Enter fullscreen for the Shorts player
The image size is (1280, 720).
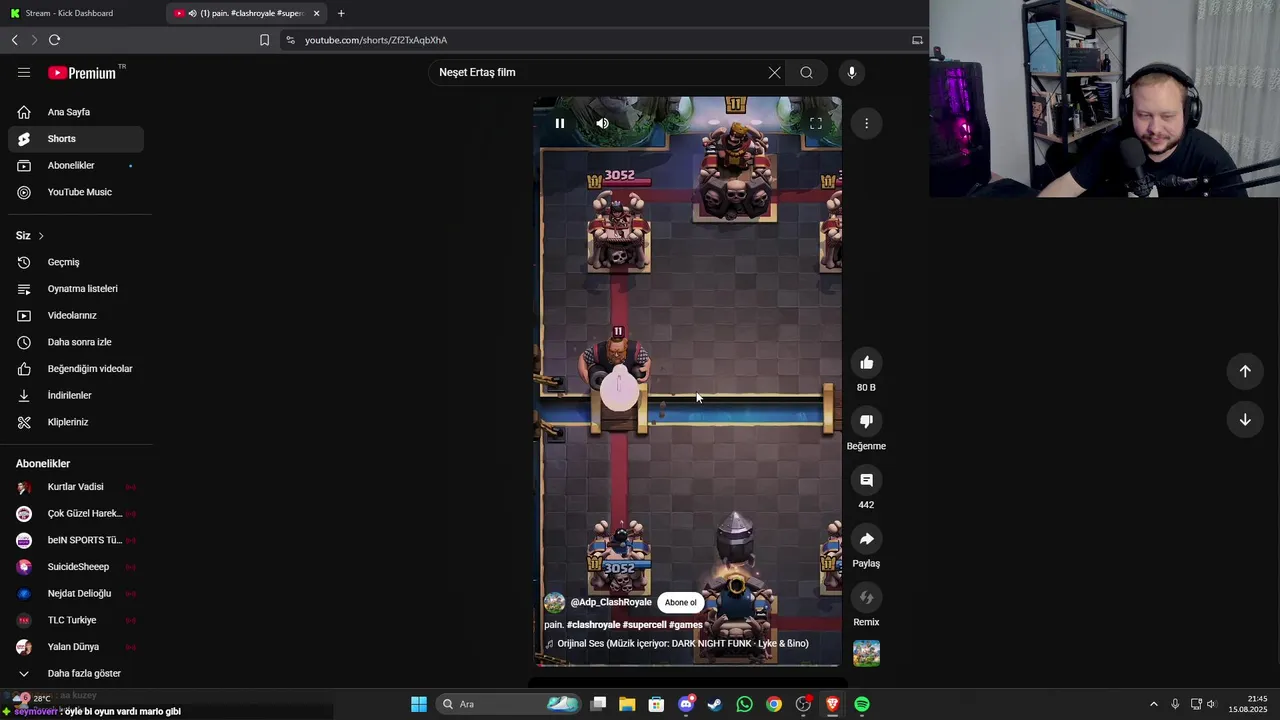click(816, 123)
